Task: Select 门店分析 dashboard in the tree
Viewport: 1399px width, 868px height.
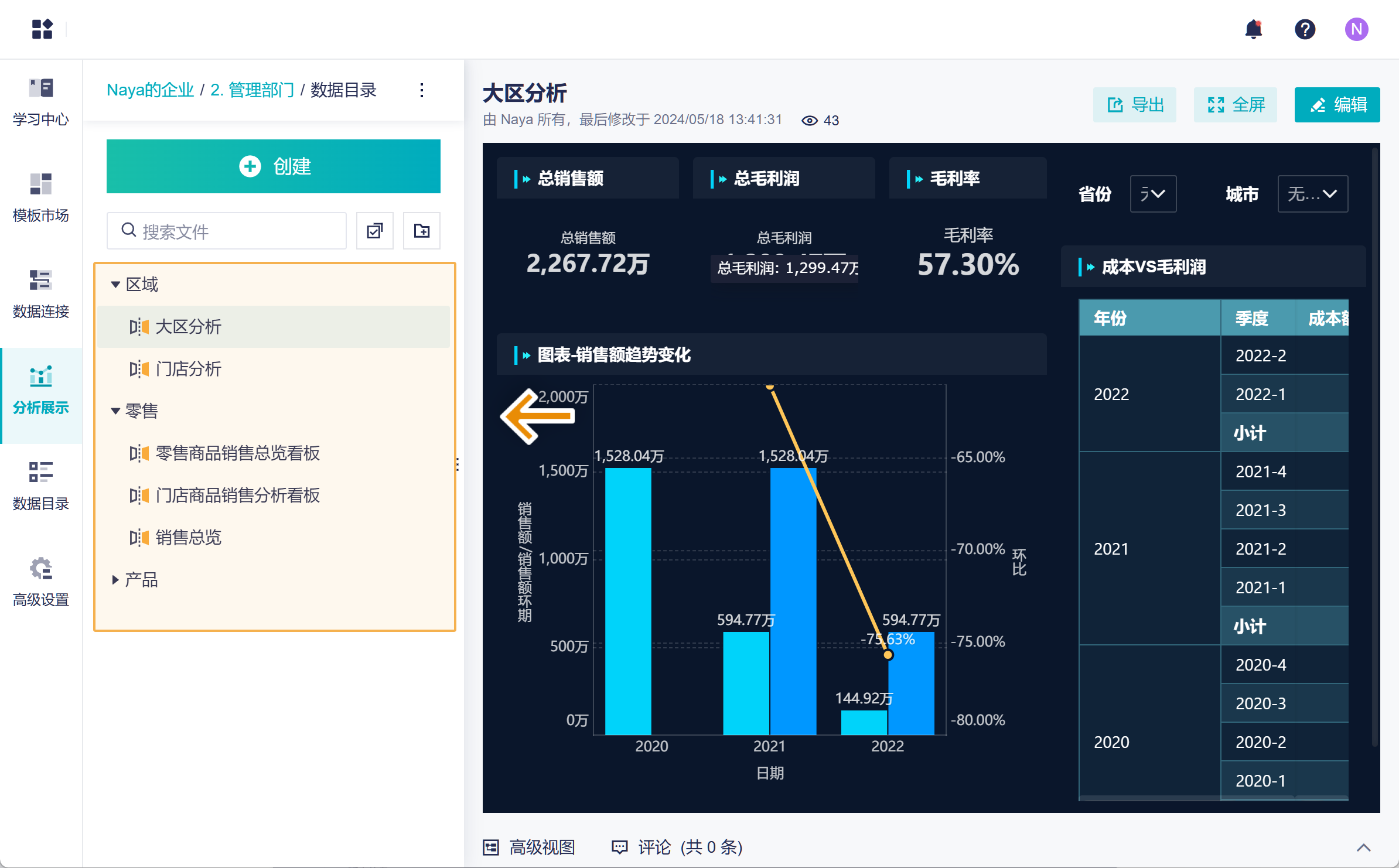Action: [x=188, y=369]
